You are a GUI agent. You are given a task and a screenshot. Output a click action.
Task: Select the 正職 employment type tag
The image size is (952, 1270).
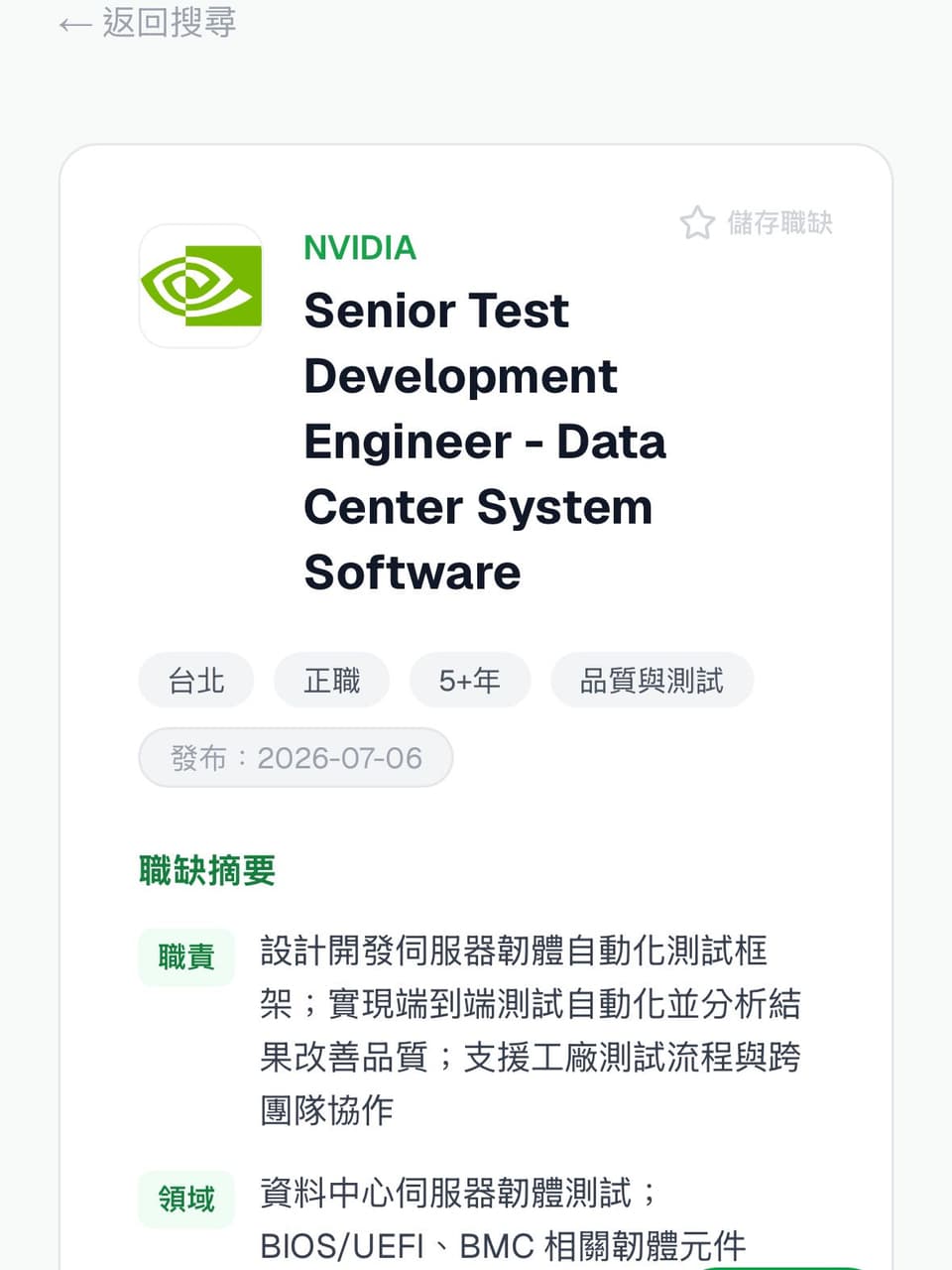(x=332, y=681)
